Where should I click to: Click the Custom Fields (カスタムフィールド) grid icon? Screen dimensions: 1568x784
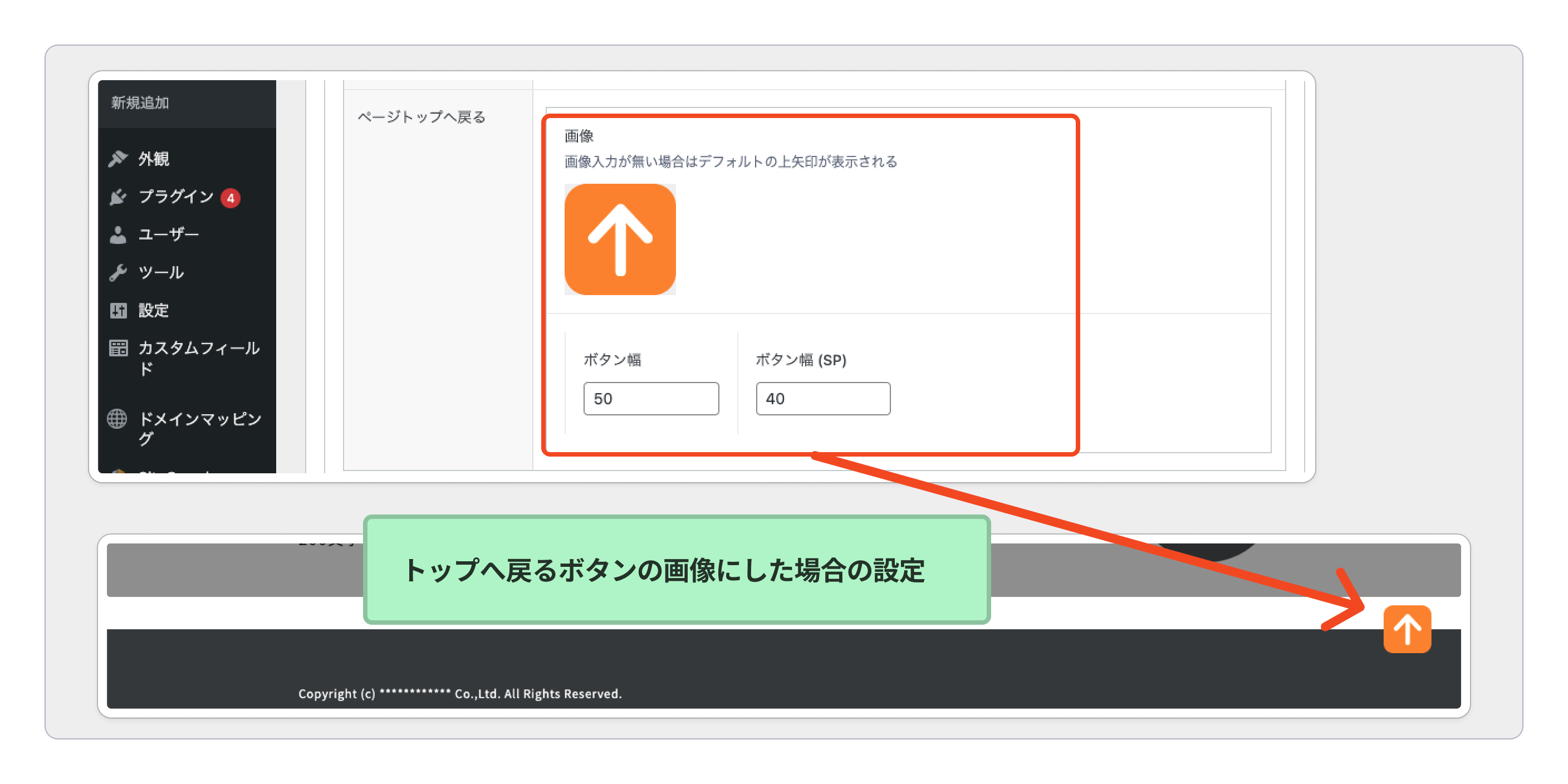click(118, 348)
